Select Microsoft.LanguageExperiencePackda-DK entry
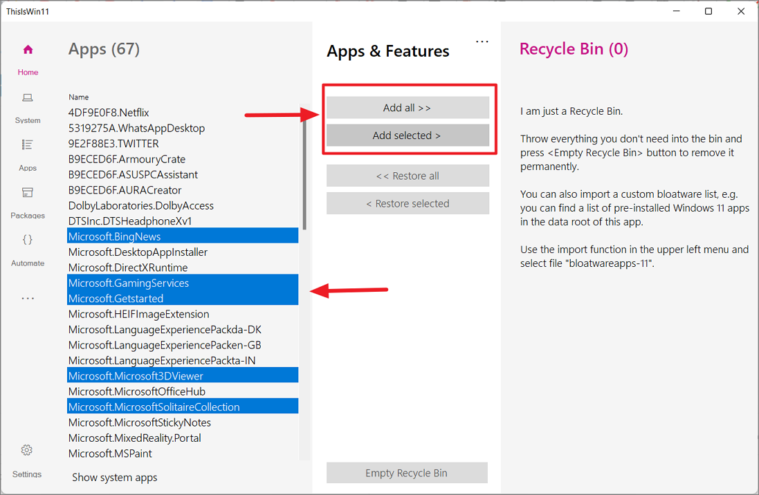The height and width of the screenshot is (495, 759). point(182,329)
